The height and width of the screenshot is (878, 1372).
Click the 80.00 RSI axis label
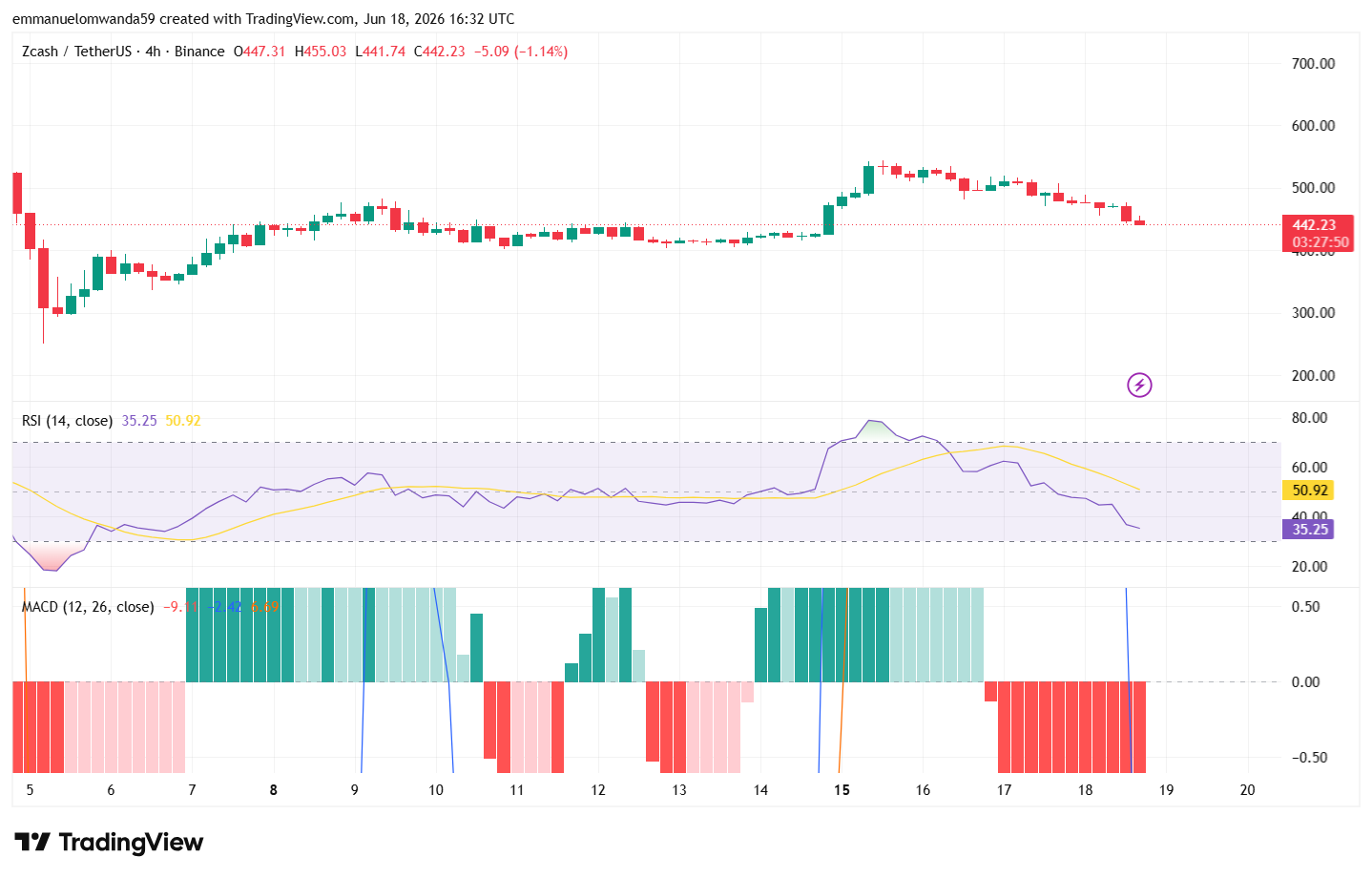coord(1309,418)
